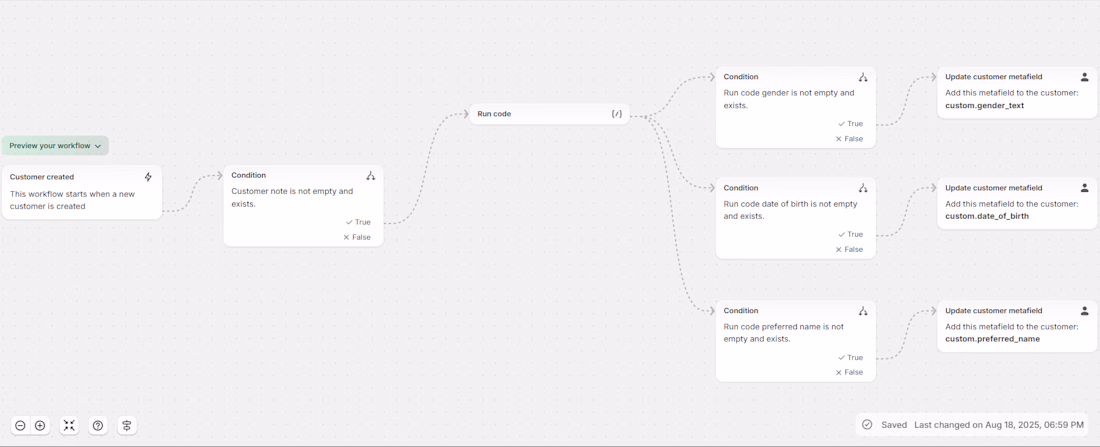Click the person icon on custom.preferred_name step

(1084, 311)
